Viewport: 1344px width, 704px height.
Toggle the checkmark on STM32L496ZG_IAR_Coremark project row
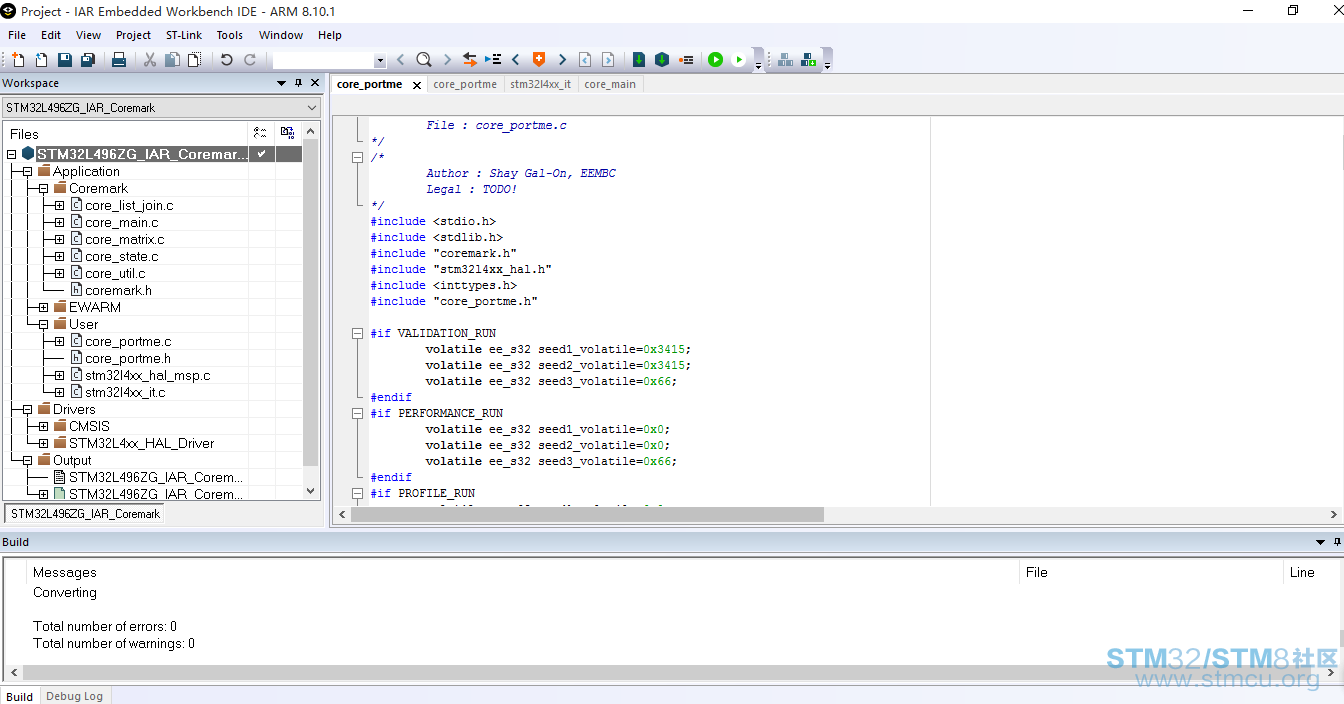click(261, 154)
